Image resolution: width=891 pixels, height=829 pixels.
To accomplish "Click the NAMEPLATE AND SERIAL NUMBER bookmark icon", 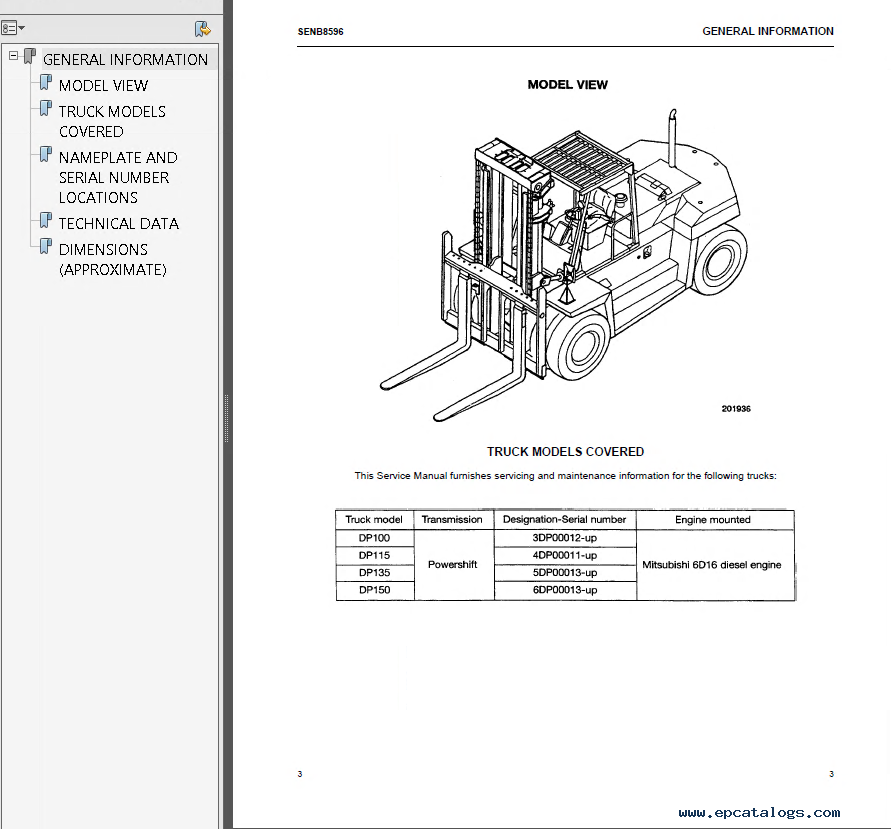I will (x=46, y=155).
